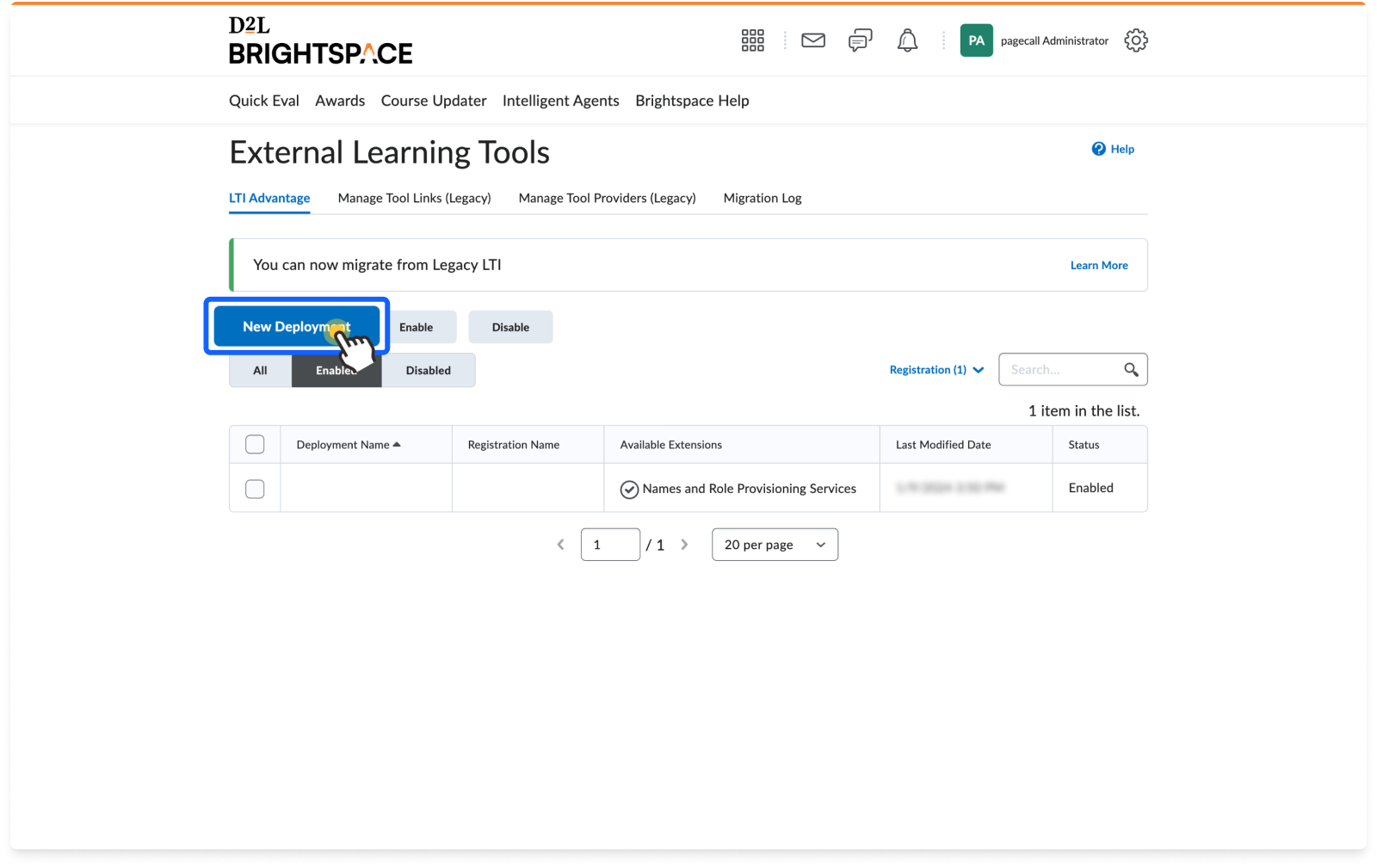Go to next page with right chevron
1377x868 pixels.
pos(684,545)
